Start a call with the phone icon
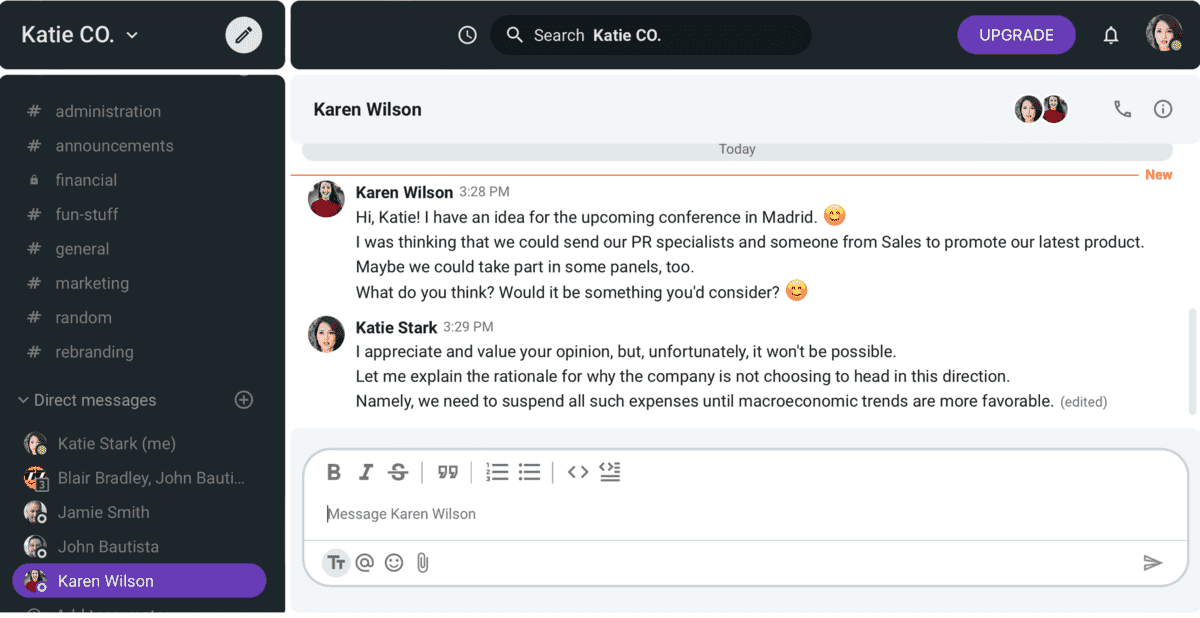1200x618 pixels. tap(1123, 109)
